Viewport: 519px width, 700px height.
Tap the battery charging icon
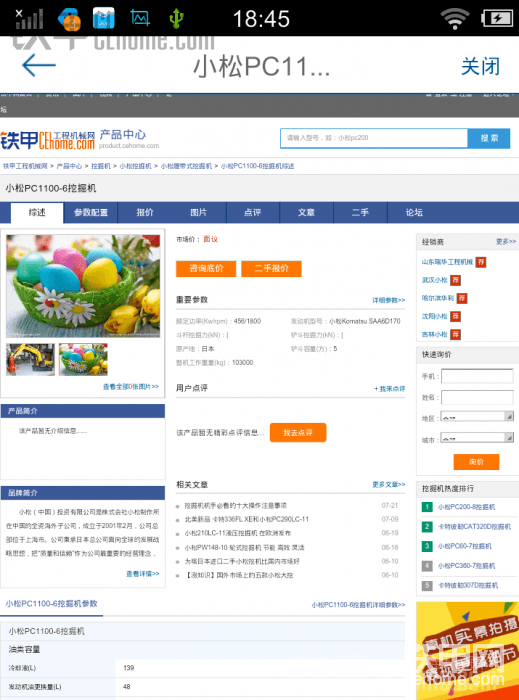[x=497, y=19]
